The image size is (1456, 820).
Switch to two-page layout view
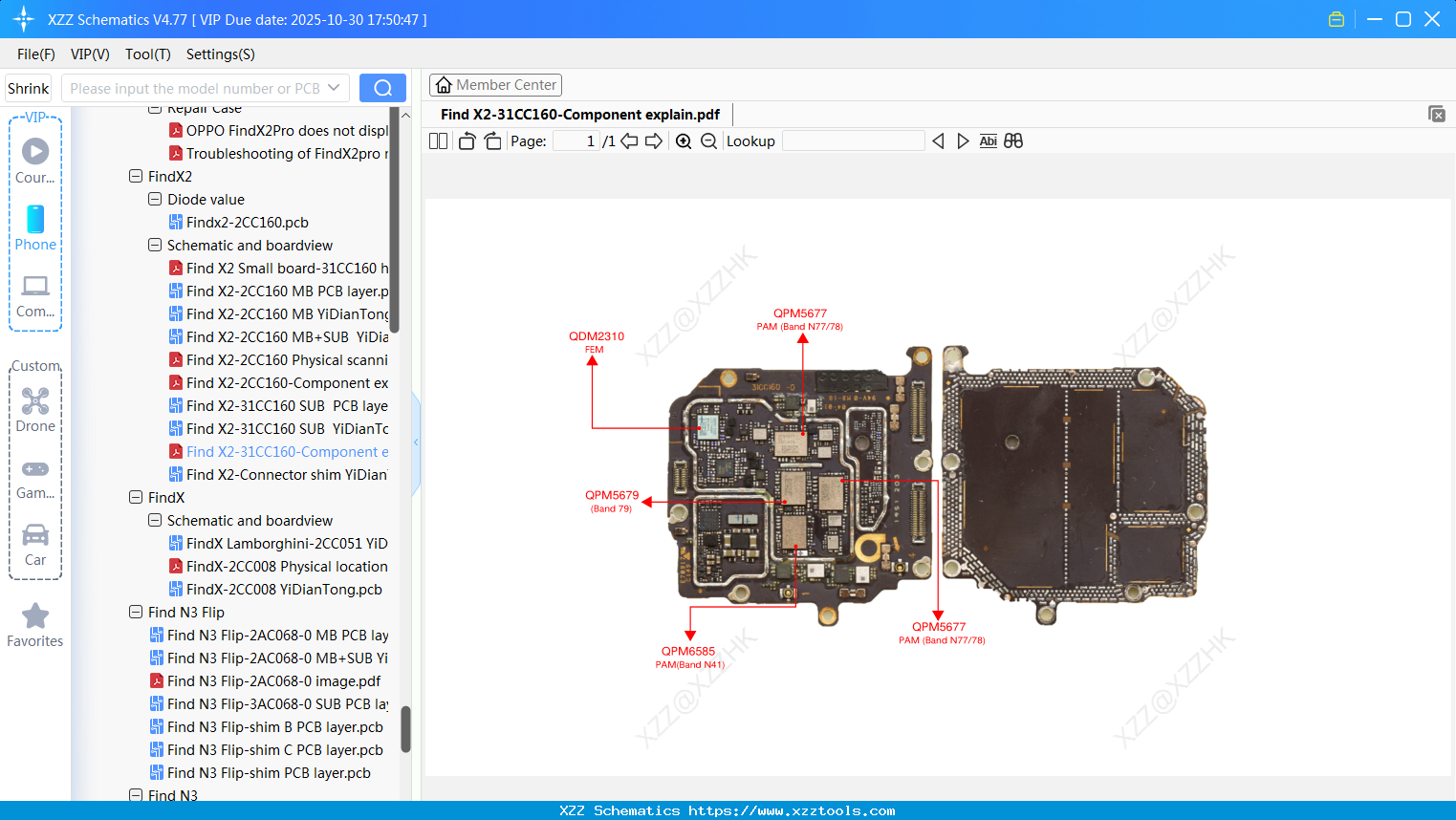coord(437,140)
